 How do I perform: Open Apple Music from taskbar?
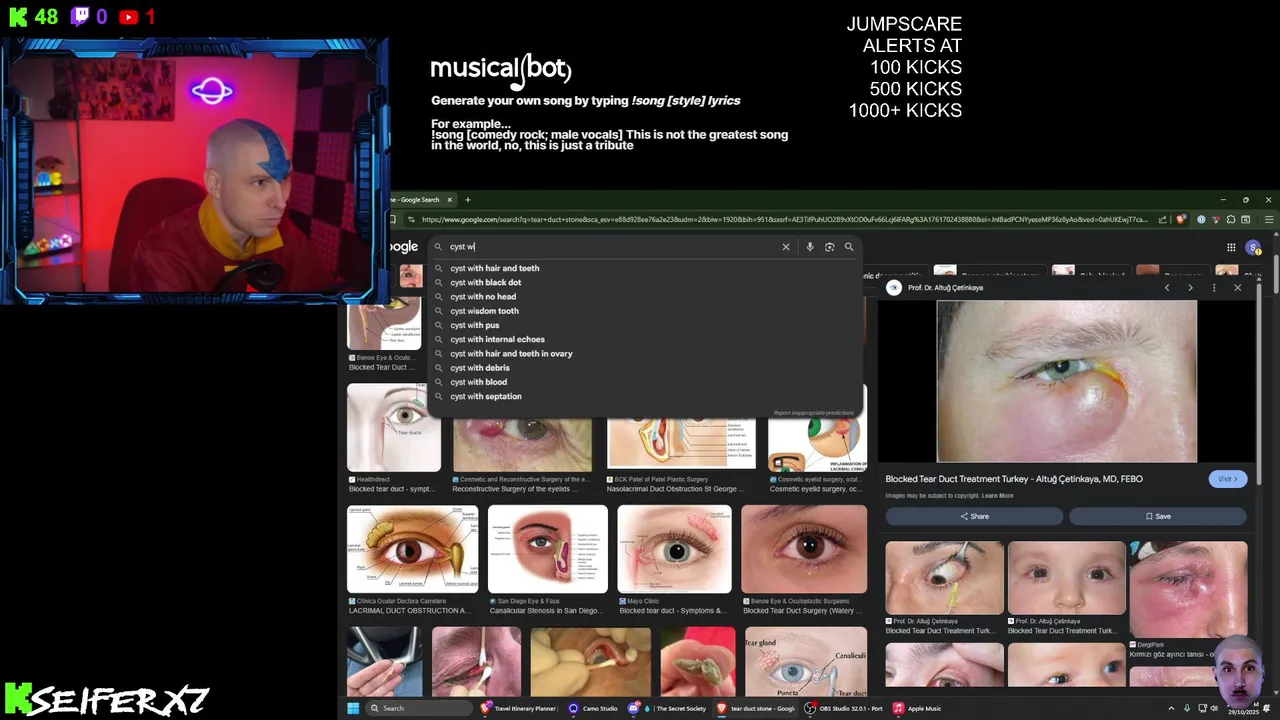(917, 708)
